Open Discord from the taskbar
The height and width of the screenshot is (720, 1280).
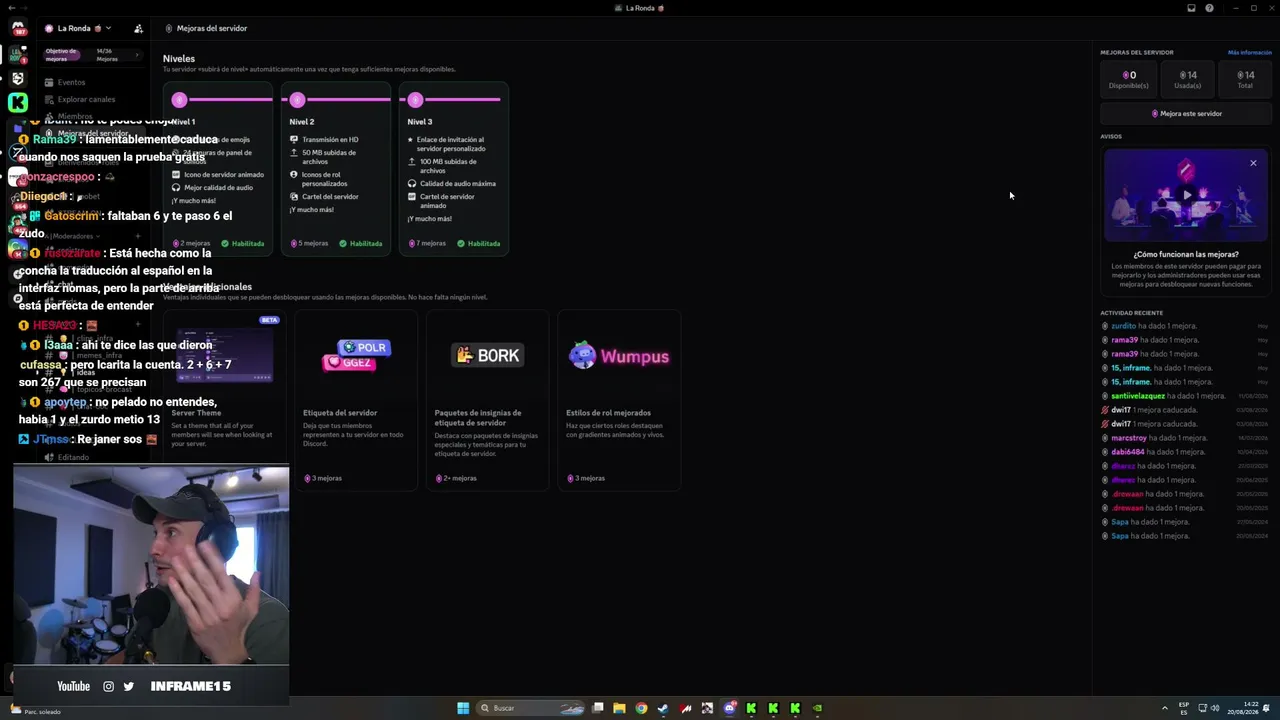[x=730, y=708]
